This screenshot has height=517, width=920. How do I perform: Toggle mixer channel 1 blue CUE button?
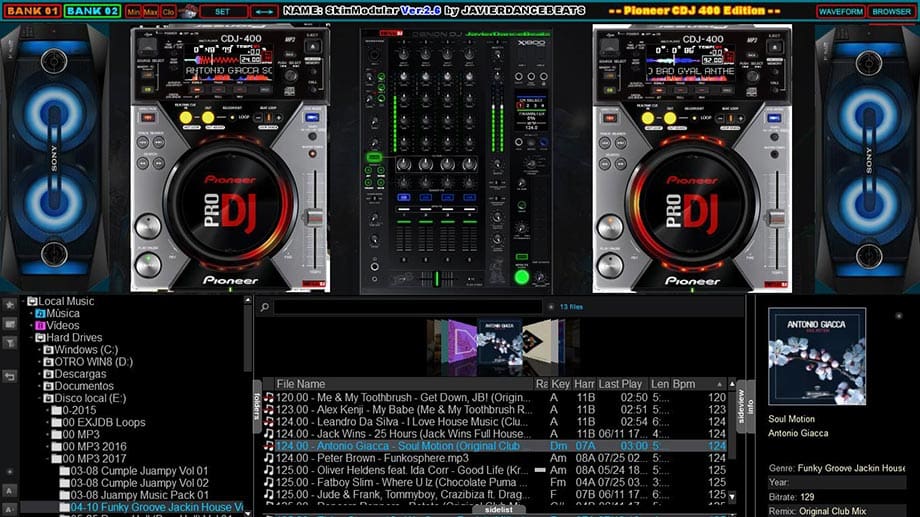(404, 197)
